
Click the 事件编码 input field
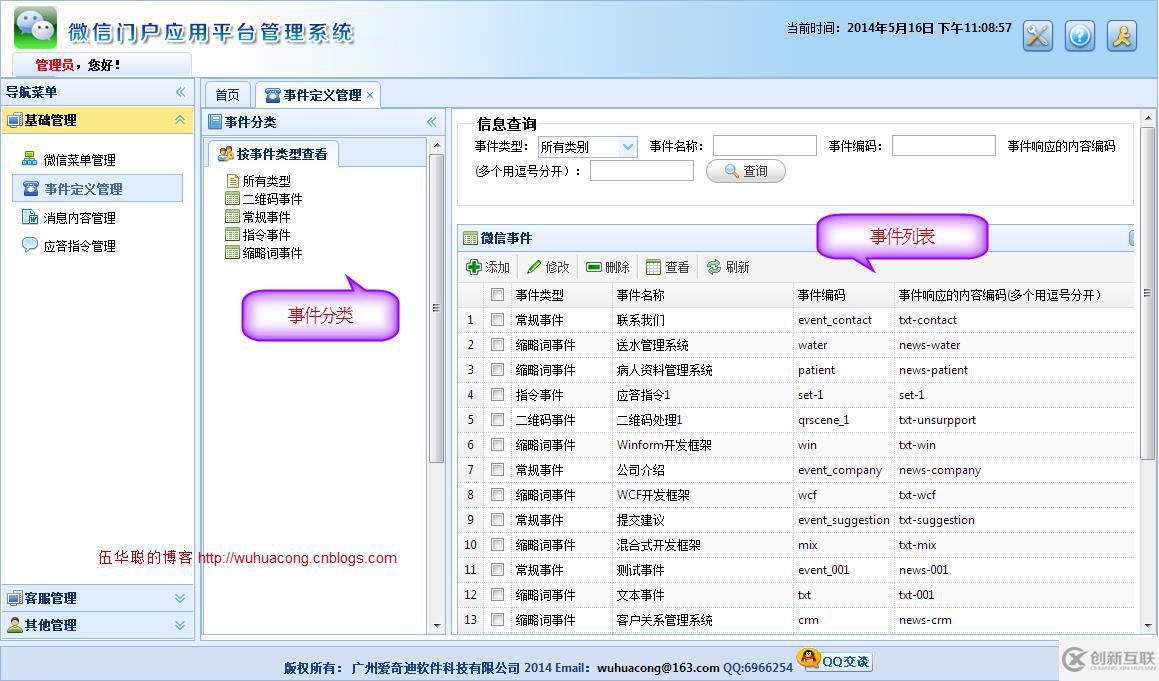pos(944,146)
